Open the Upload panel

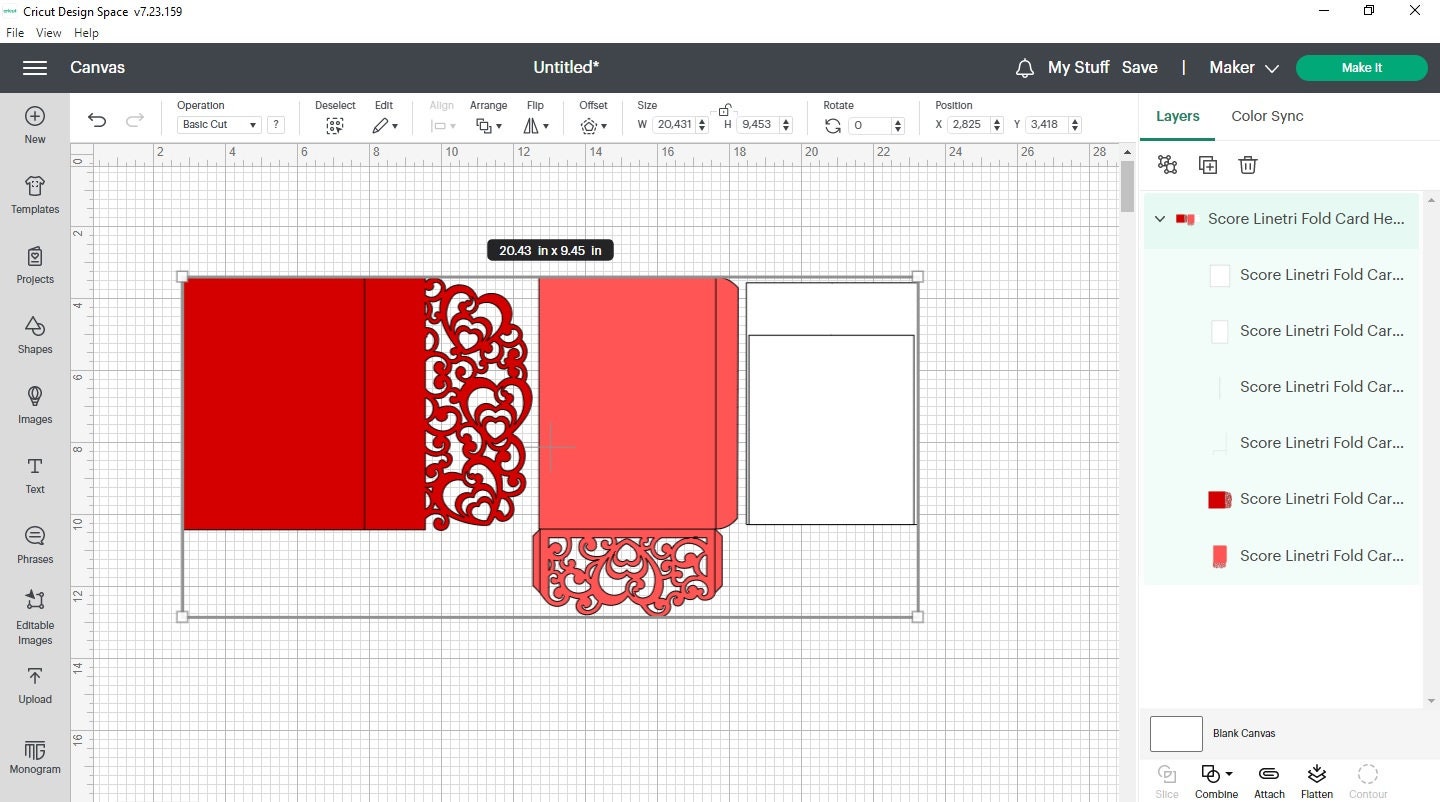(34, 687)
